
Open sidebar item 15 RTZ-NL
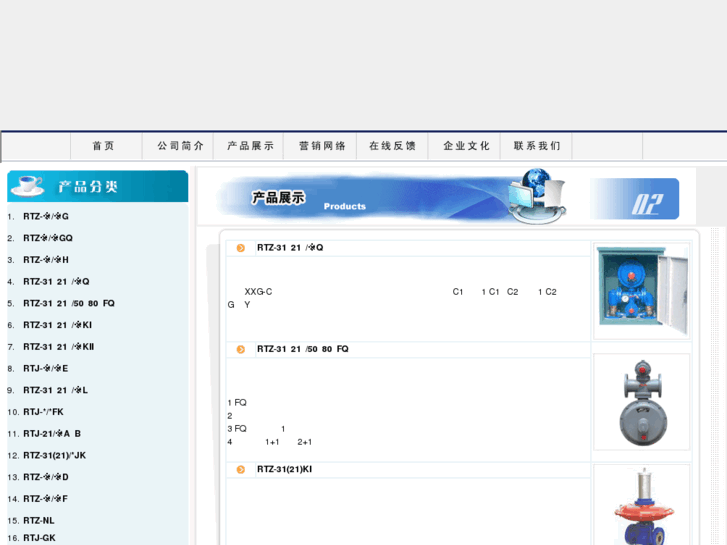[x=38, y=520]
